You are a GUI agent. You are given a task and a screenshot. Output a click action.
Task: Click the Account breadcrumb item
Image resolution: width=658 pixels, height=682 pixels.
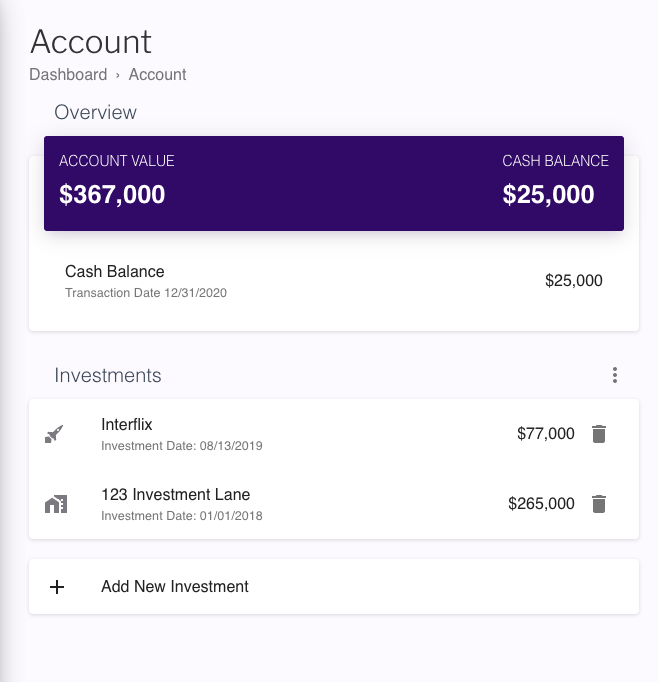coord(157,74)
